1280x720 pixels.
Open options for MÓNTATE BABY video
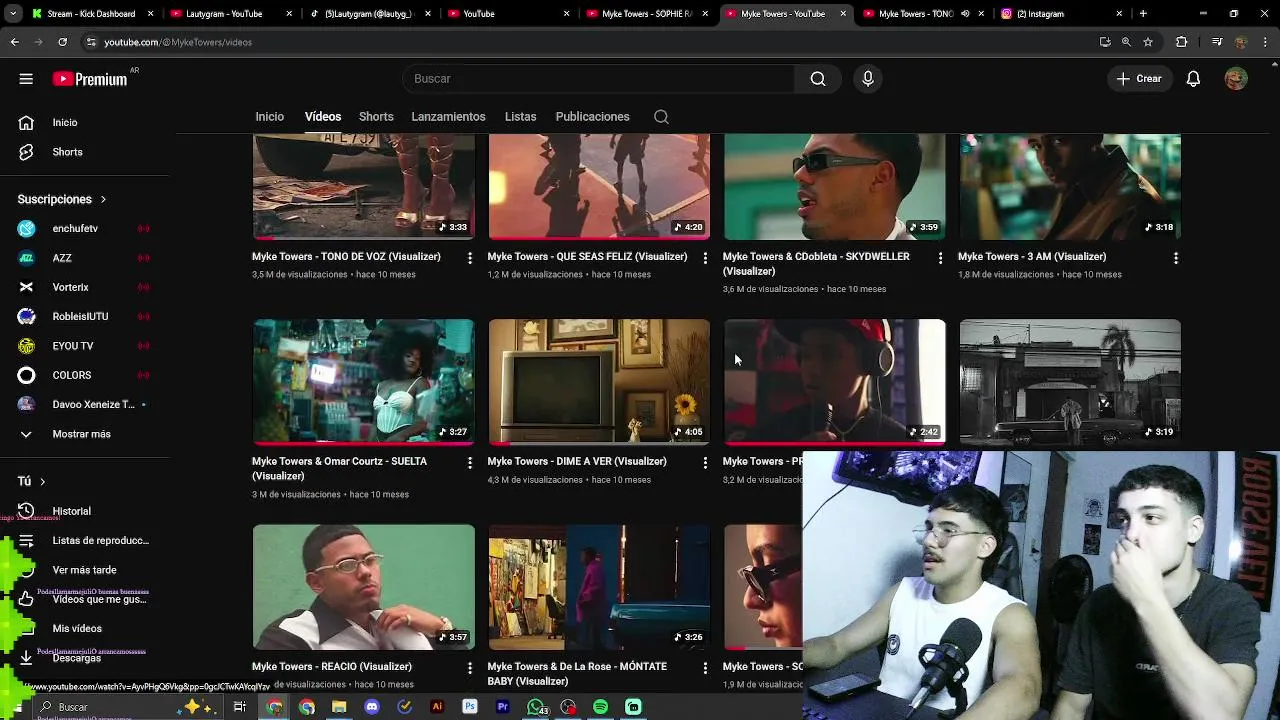pyautogui.click(x=705, y=668)
